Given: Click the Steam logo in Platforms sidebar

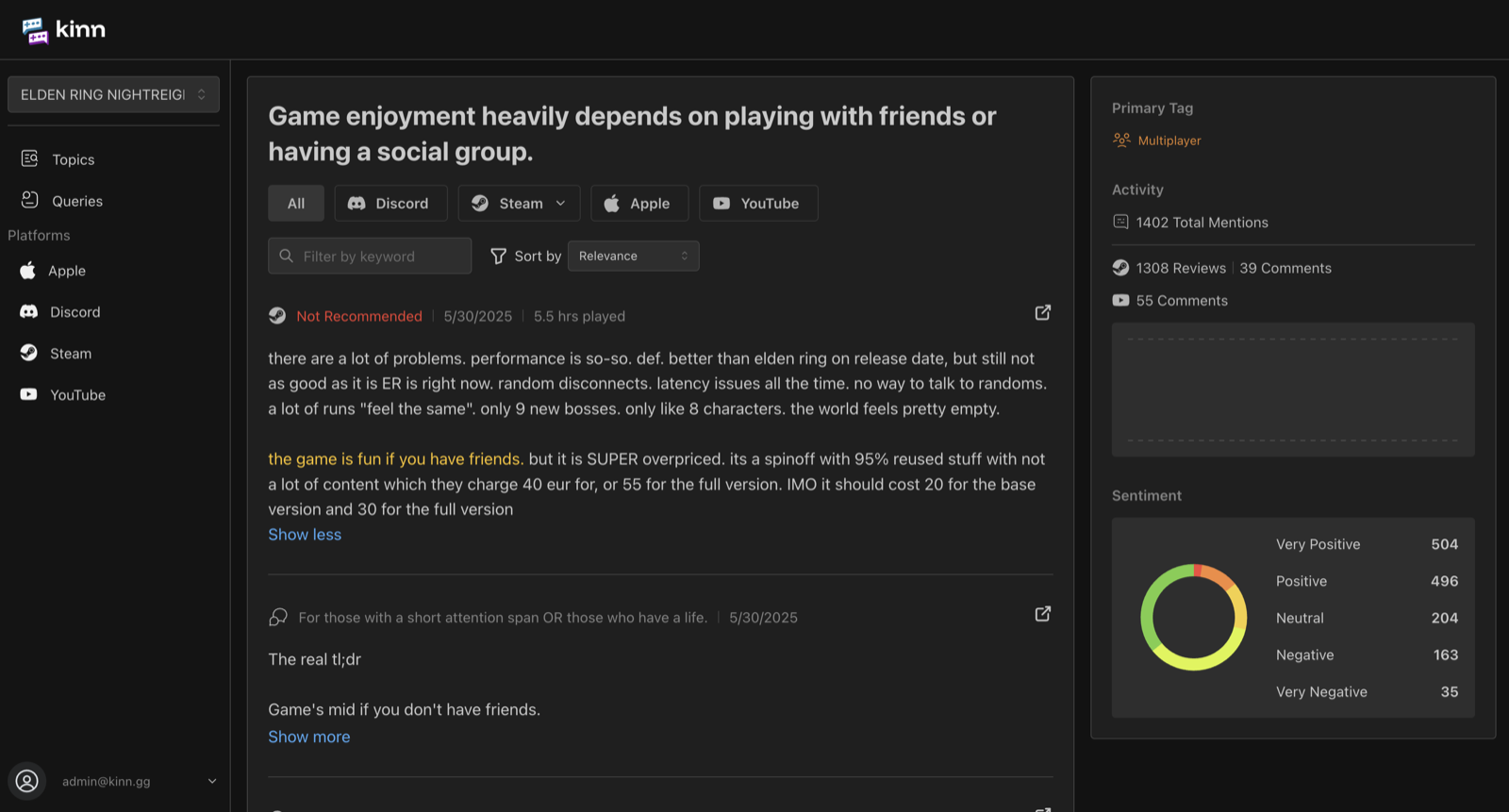Looking at the screenshot, I should pos(29,353).
